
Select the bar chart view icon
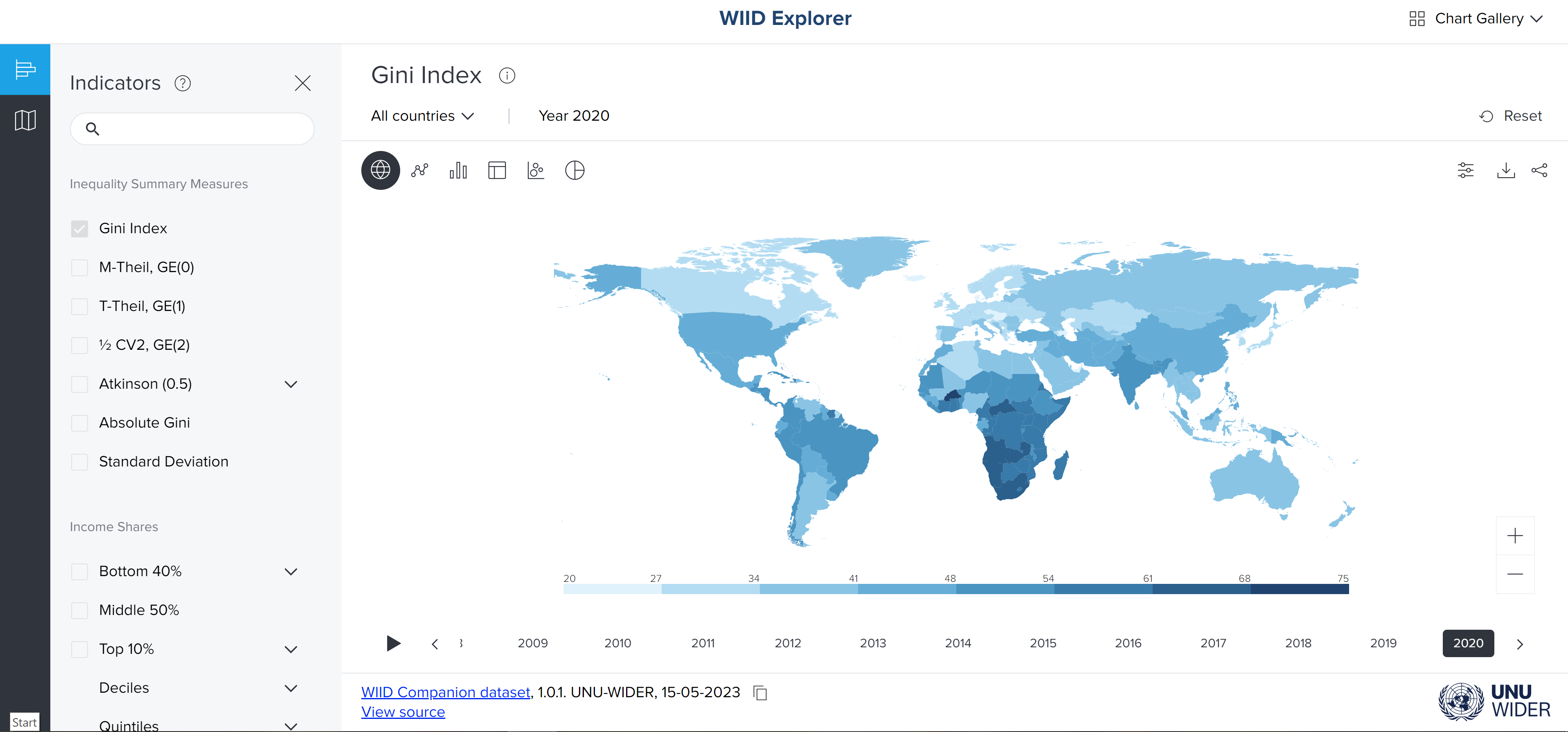click(458, 170)
